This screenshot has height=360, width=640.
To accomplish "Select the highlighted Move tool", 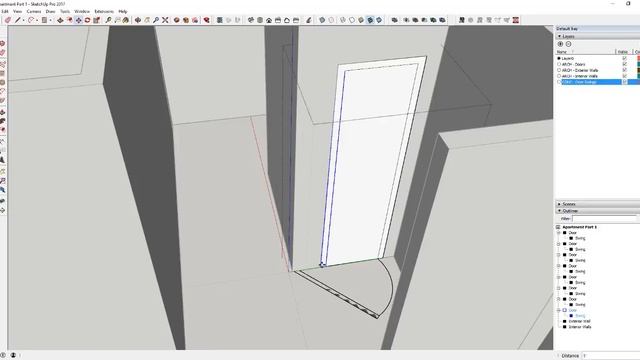I will pos(78,20).
